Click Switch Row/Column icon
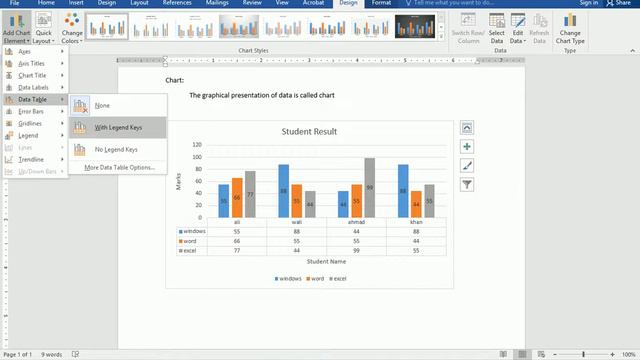 click(x=468, y=28)
